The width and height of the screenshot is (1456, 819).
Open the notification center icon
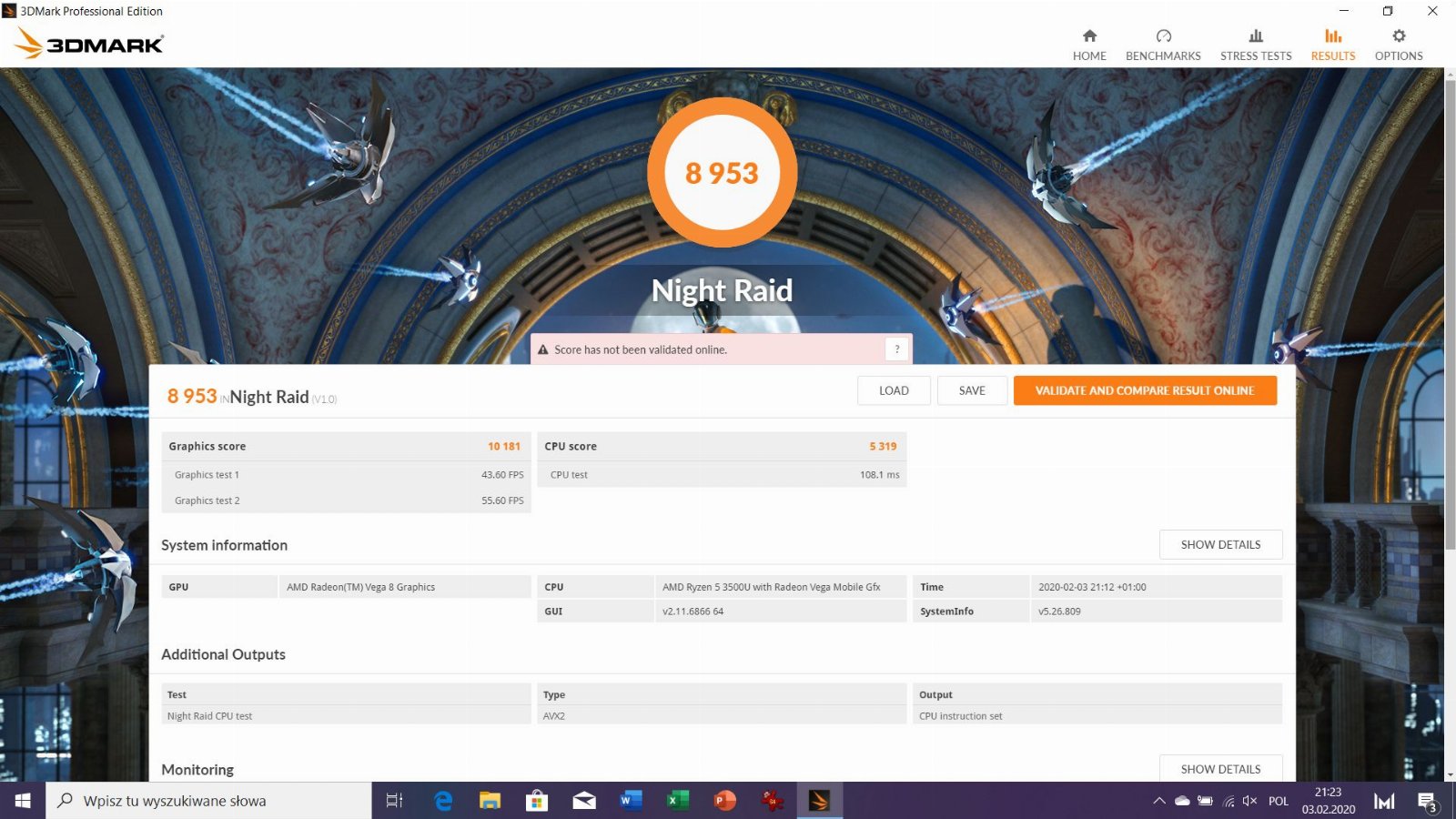1427,802
